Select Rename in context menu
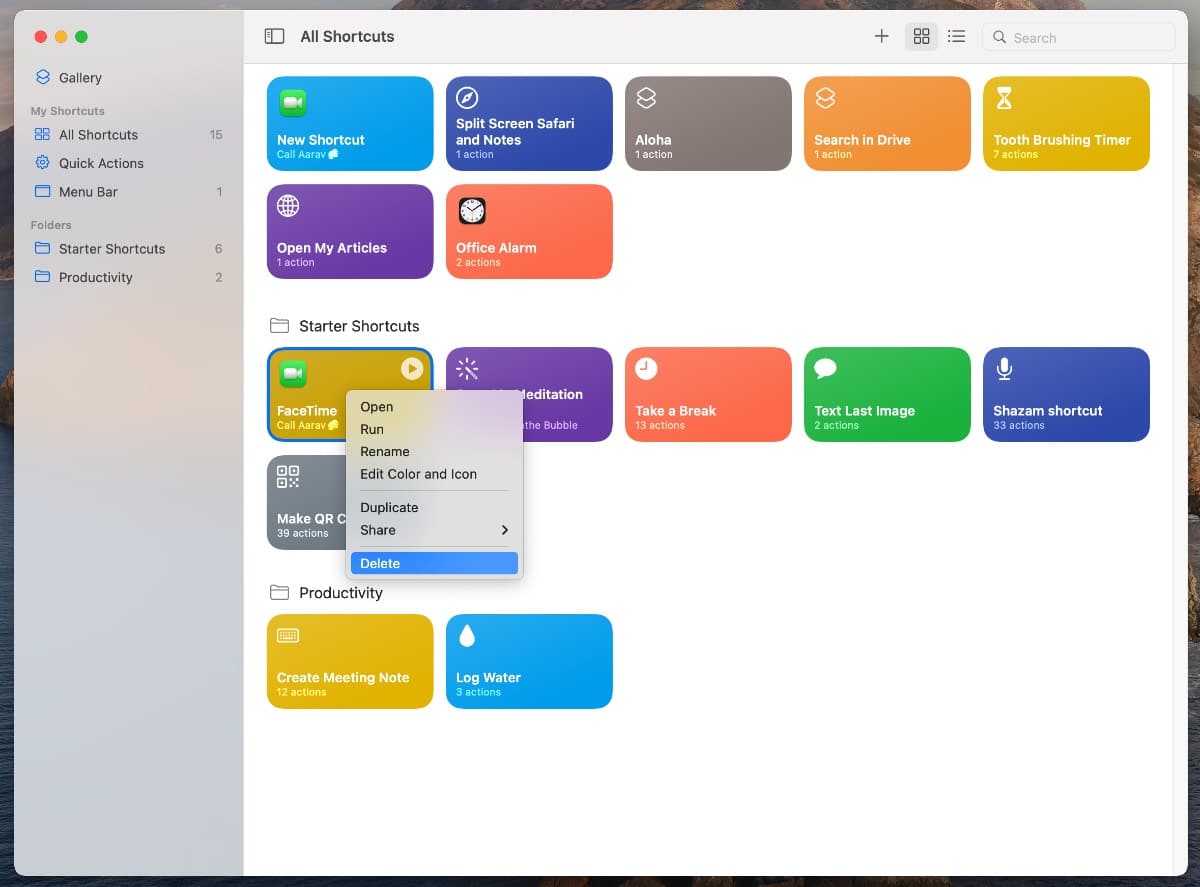 [385, 452]
